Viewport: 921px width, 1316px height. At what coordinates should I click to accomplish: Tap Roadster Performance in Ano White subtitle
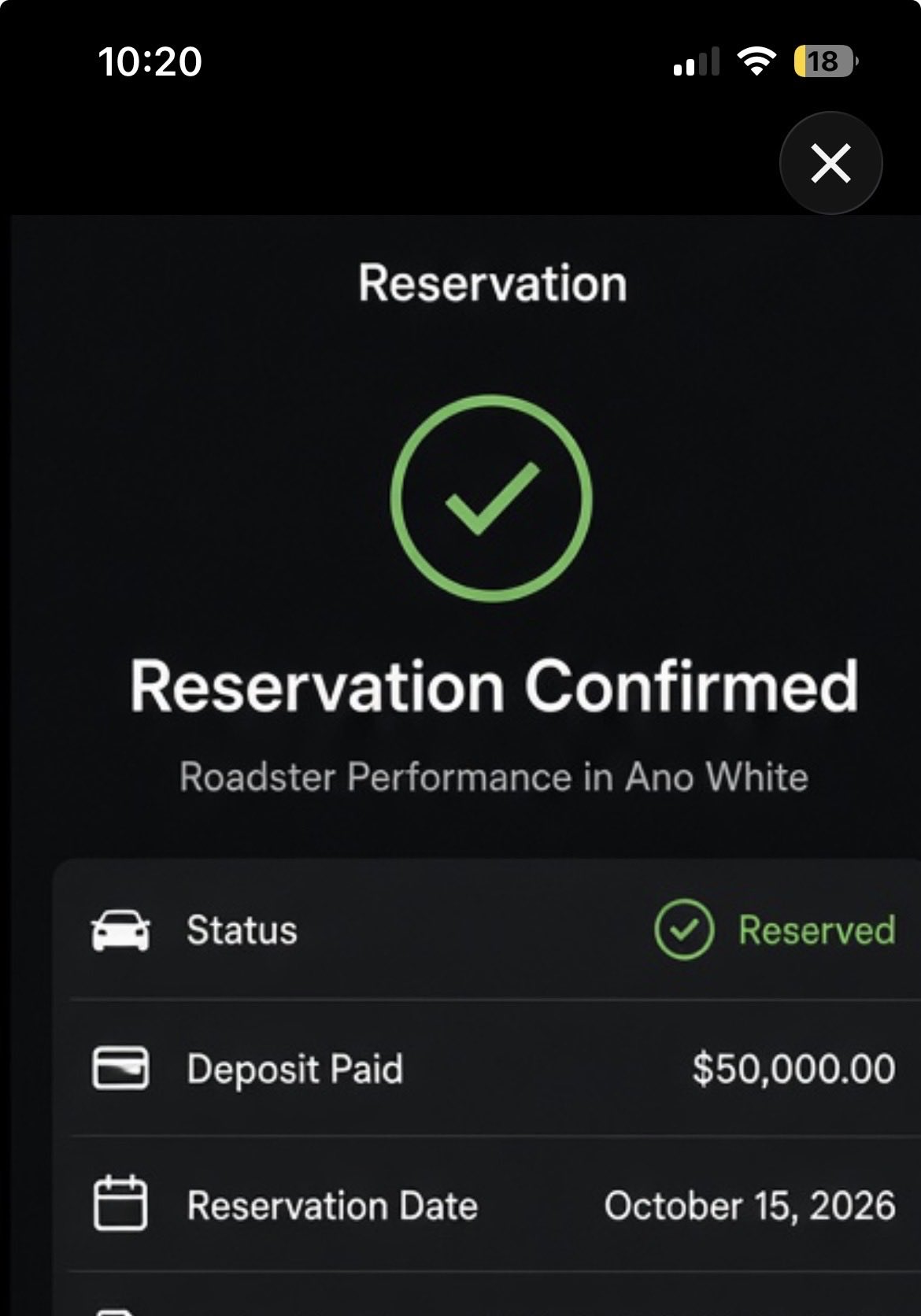pyautogui.click(x=494, y=777)
